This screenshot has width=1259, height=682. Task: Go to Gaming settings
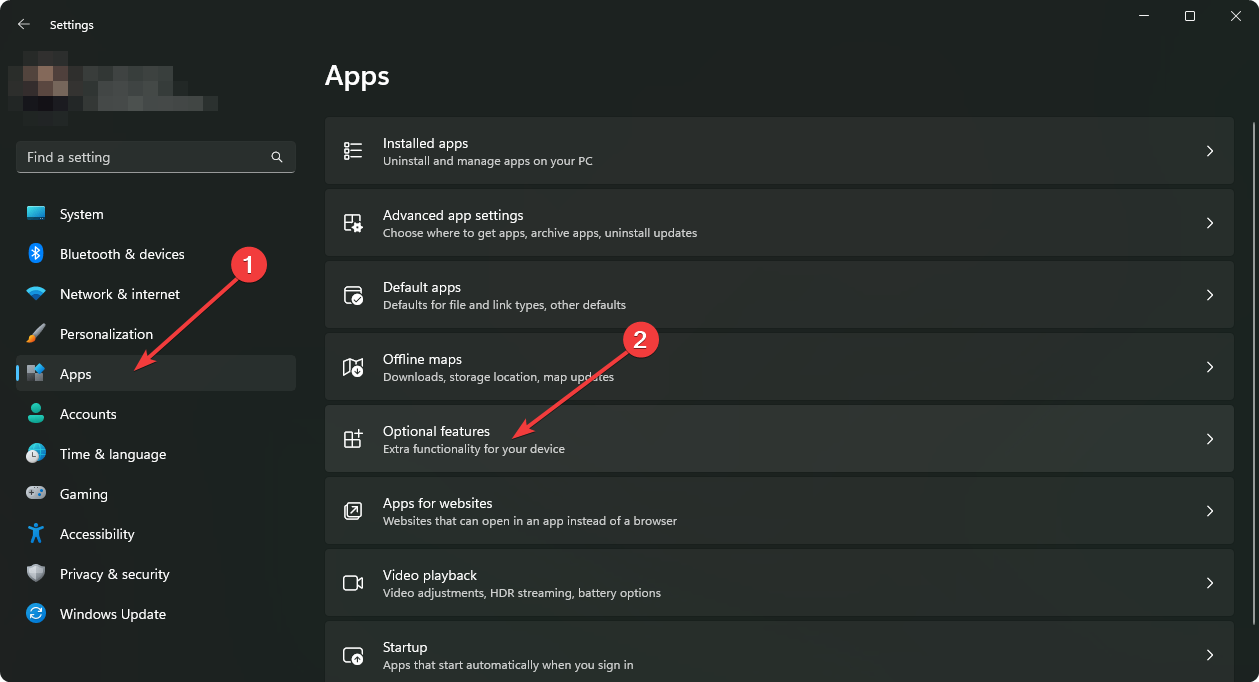[x=156, y=494]
